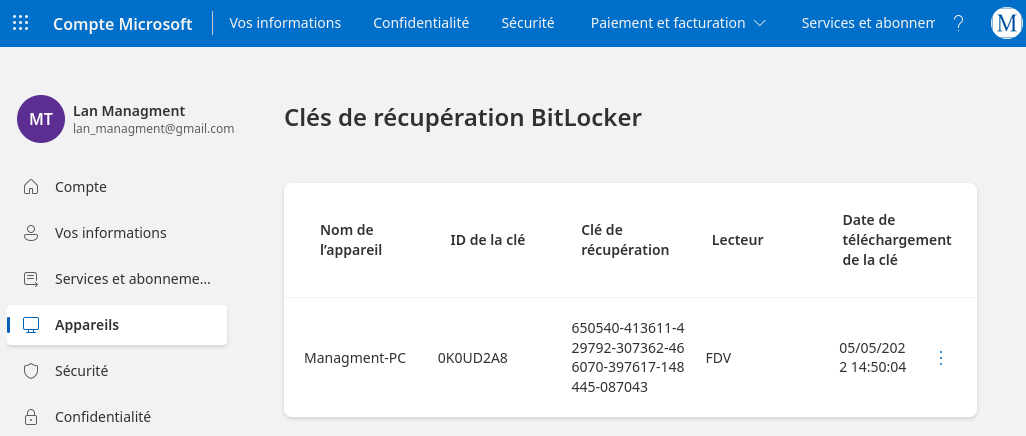This screenshot has width=1026, height=436.
Task: Select the Managment-PC device row
Action: coord(630,358)
